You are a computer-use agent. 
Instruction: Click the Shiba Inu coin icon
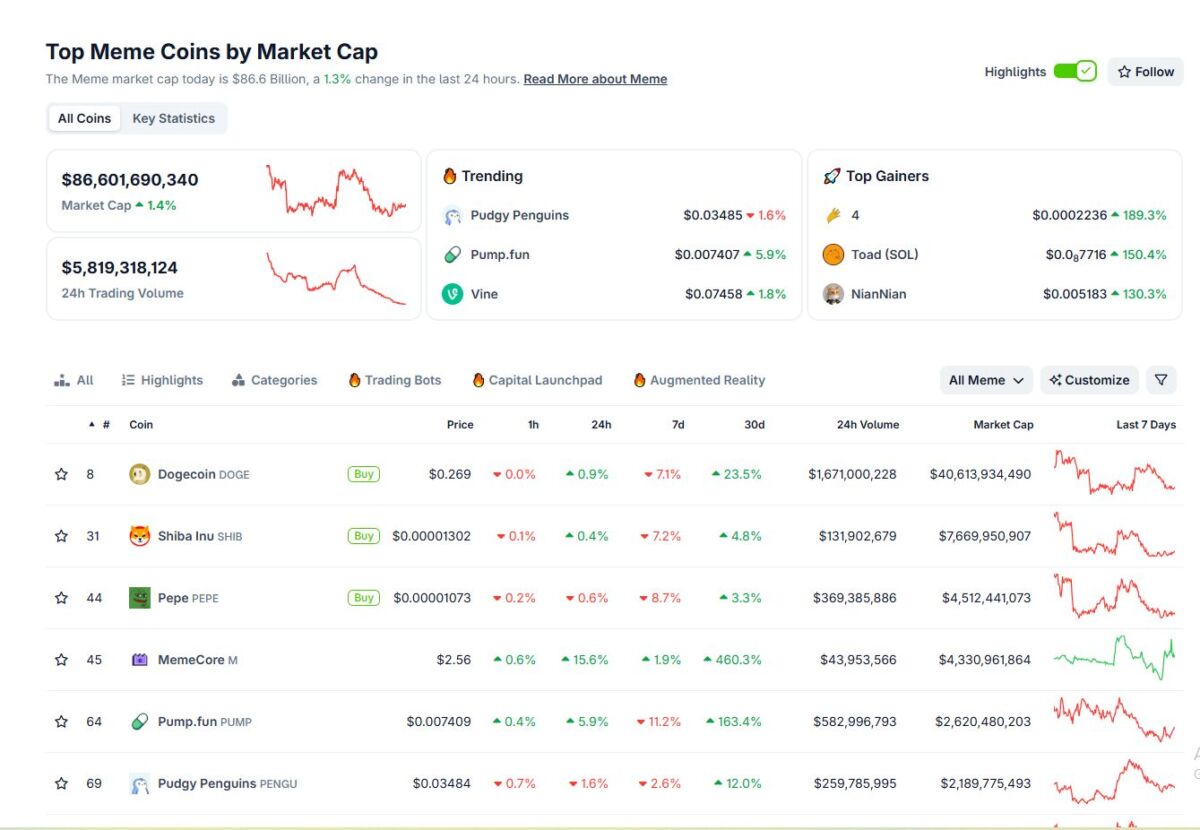click(140, 536)
